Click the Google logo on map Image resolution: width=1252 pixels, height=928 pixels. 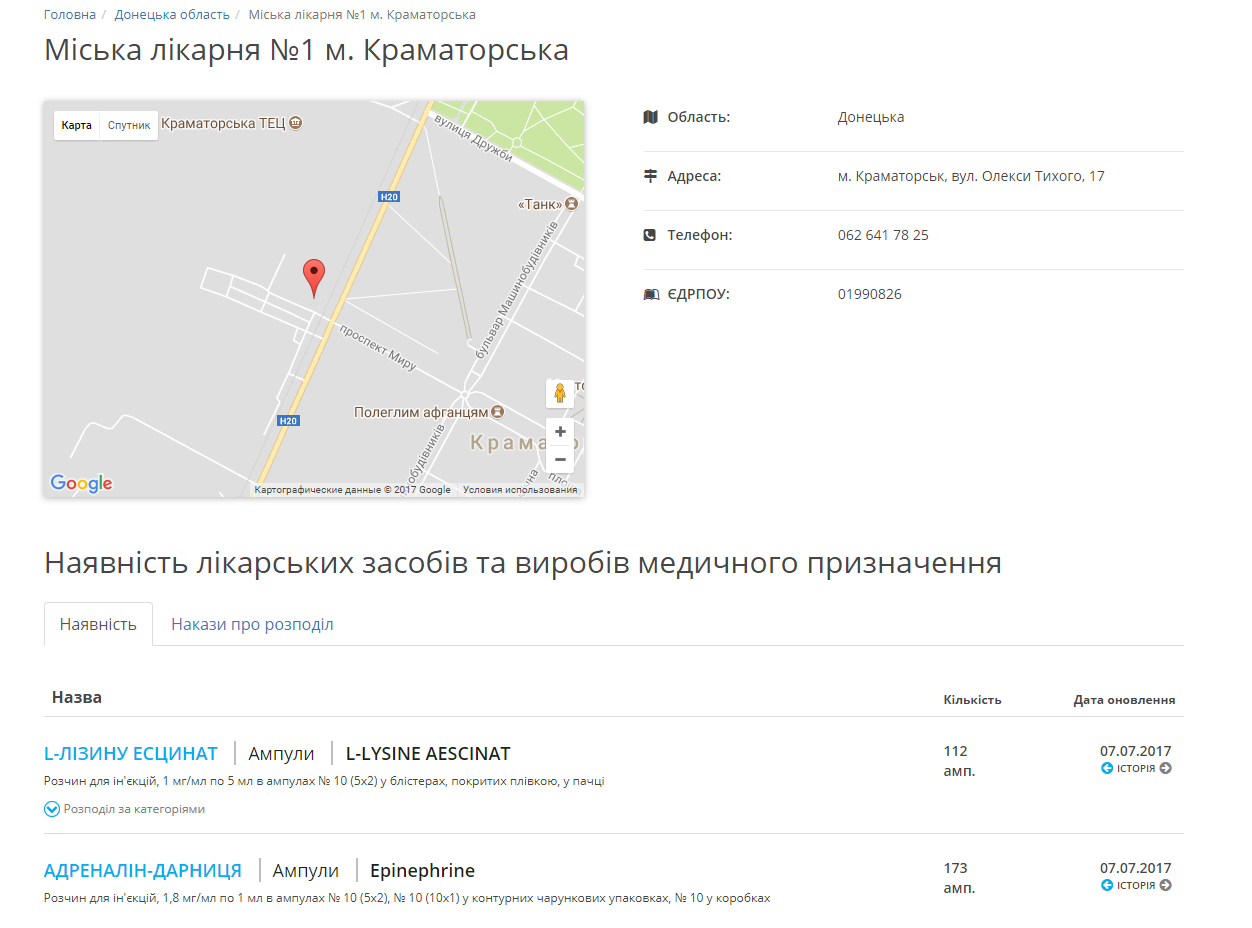[81, 484]
